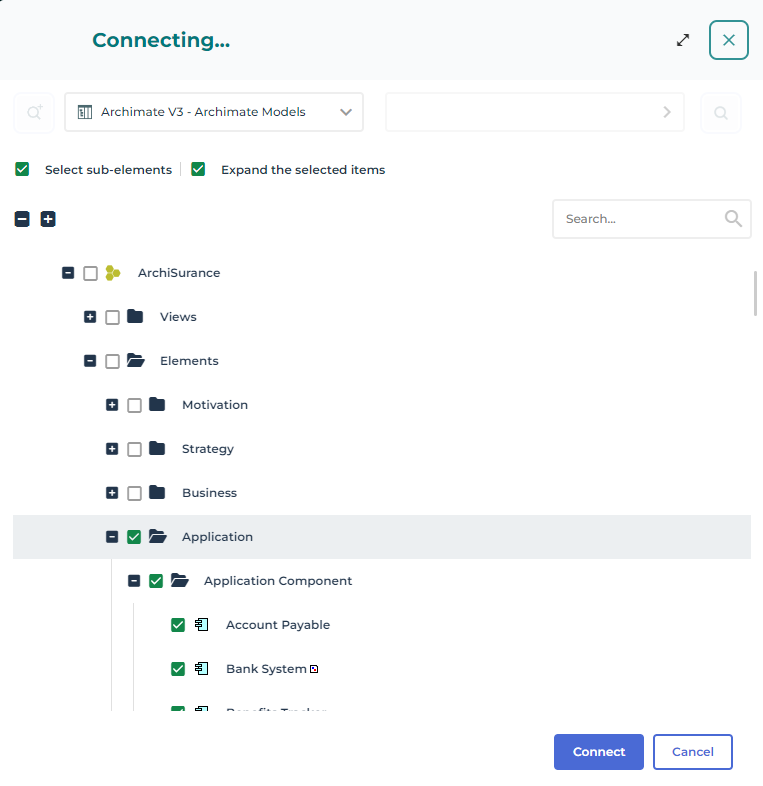Disable Expand the selected items option

198,169
